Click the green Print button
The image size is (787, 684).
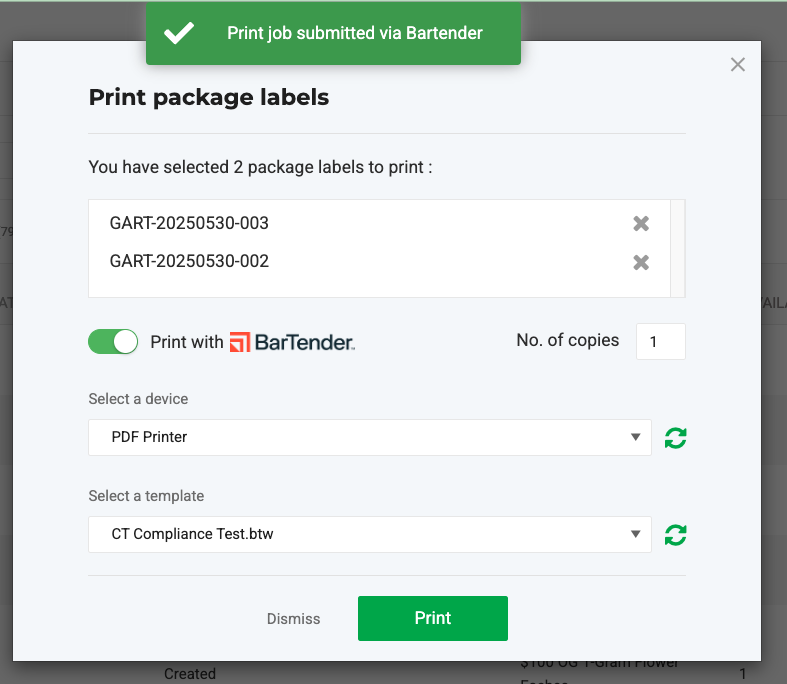(432, 618)
